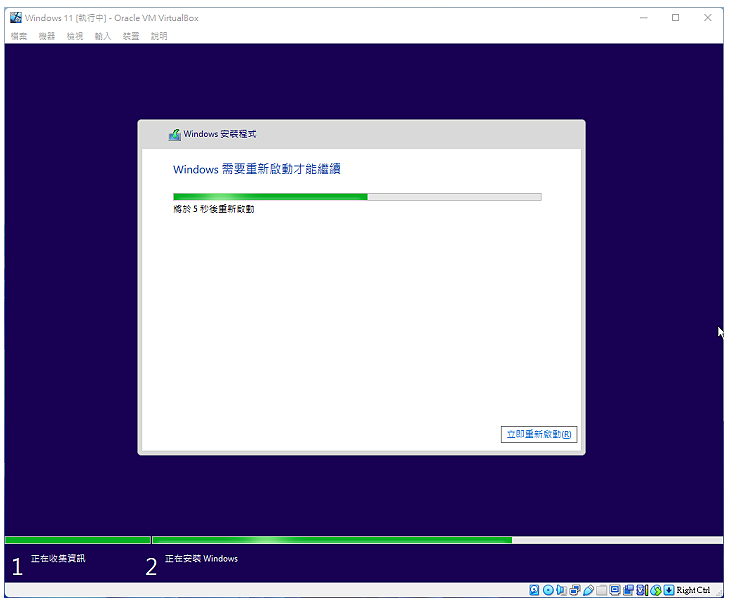Click the mouse integration status icon

click(x=656, y=590)
